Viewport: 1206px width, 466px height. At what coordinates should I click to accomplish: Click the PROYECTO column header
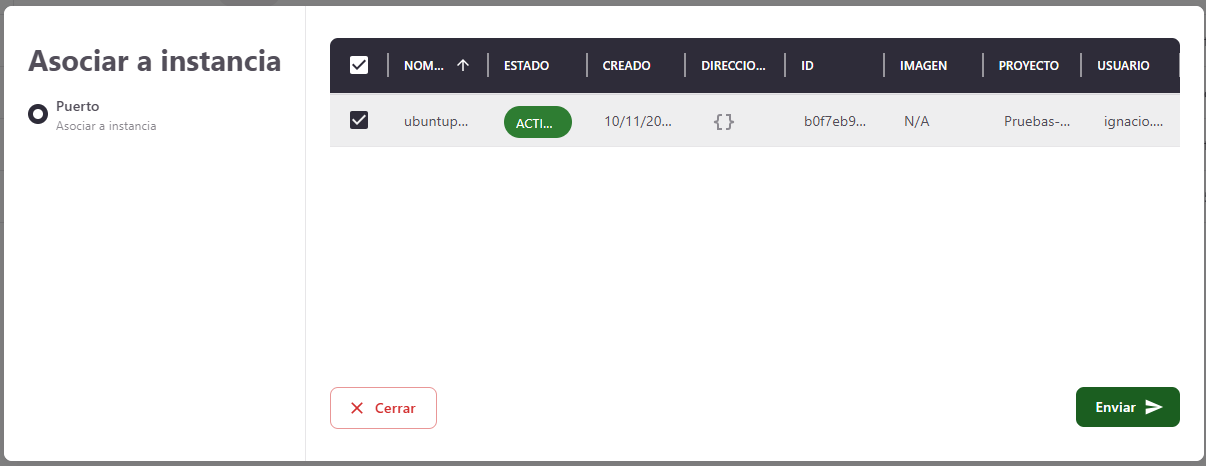pos(1028,66)
